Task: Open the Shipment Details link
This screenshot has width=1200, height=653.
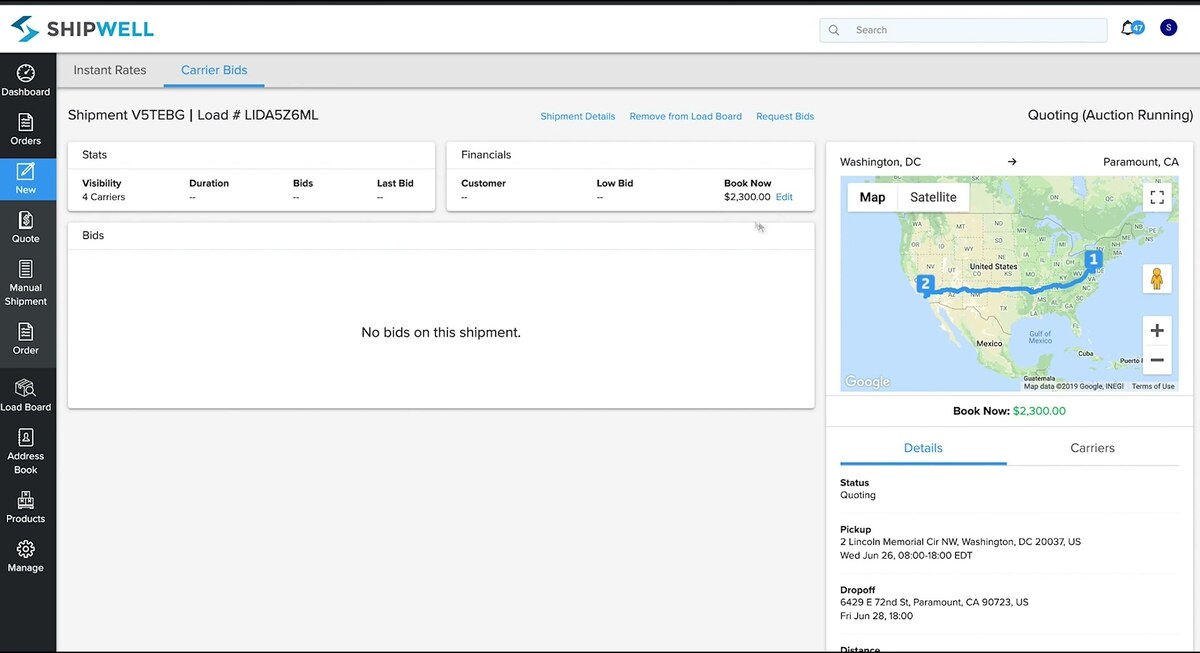Action: click(x=578, y=116)
